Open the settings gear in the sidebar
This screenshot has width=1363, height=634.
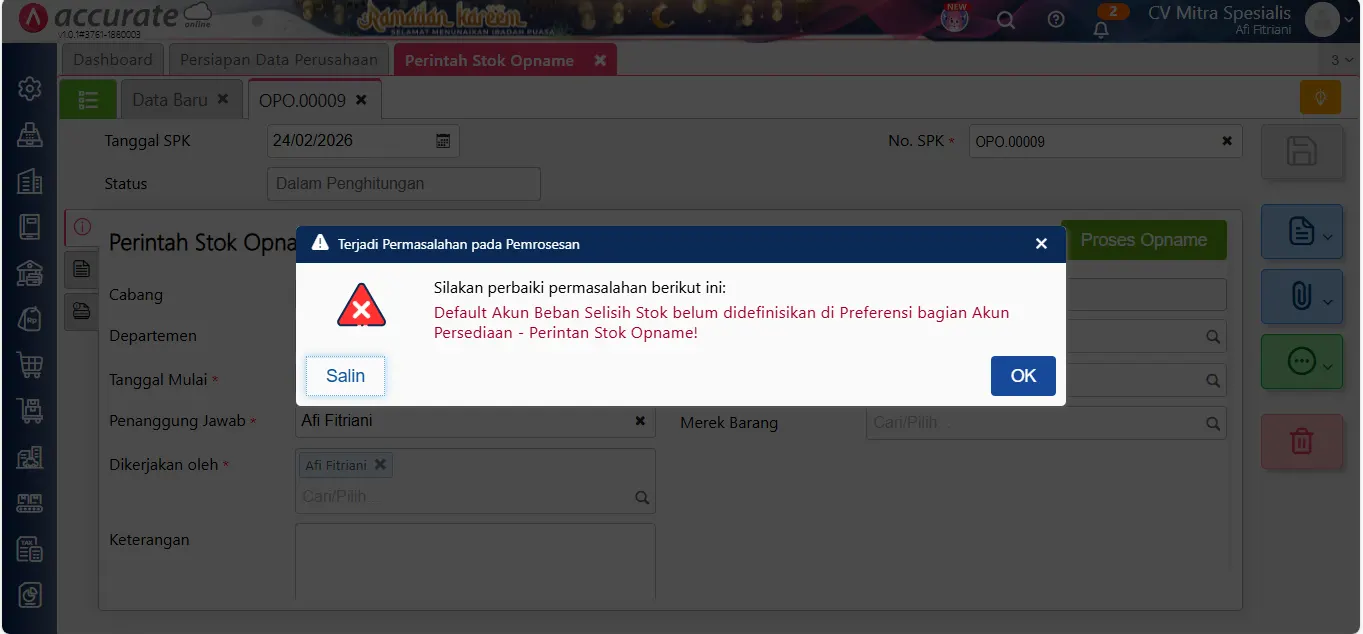[x=29, y=88]
